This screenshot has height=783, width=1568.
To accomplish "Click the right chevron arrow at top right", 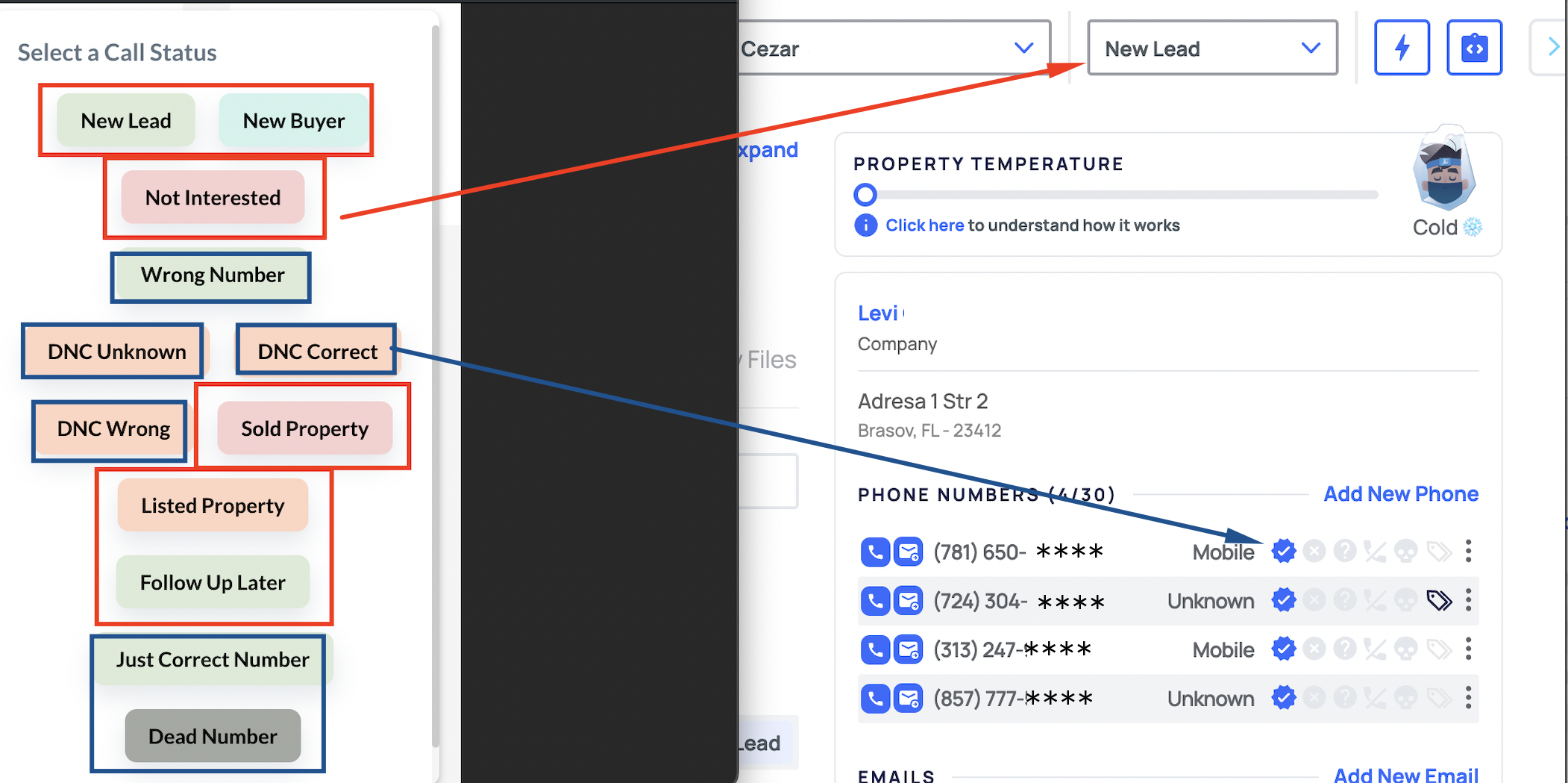I will (1553, 47).
